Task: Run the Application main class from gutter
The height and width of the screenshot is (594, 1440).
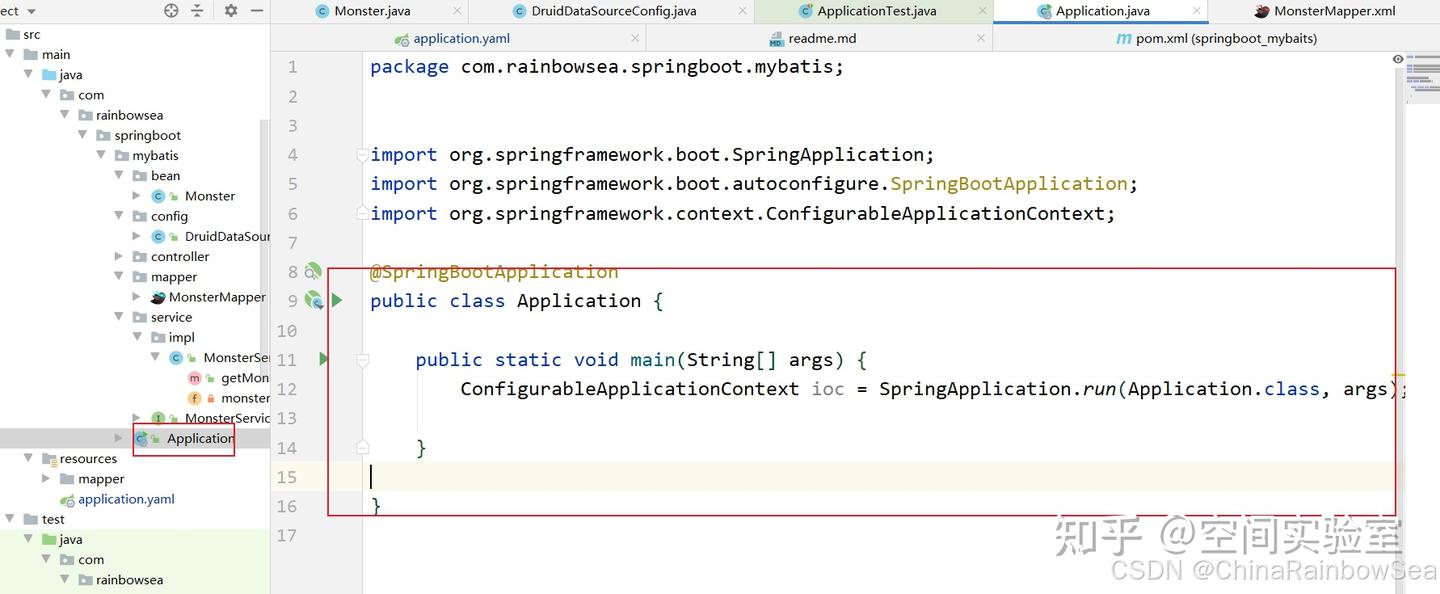Action: point(337,300)
